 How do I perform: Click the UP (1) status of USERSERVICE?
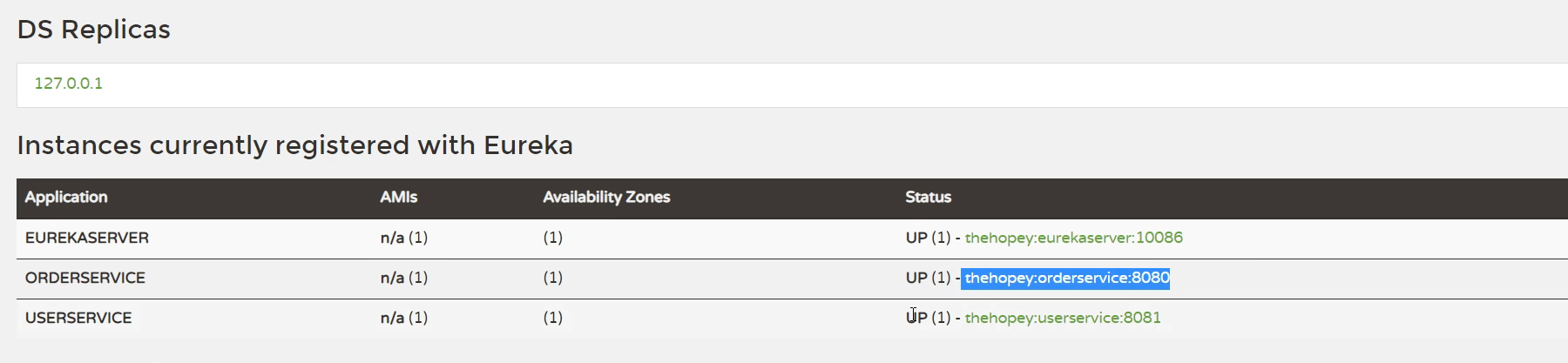(x=928, y=318)
